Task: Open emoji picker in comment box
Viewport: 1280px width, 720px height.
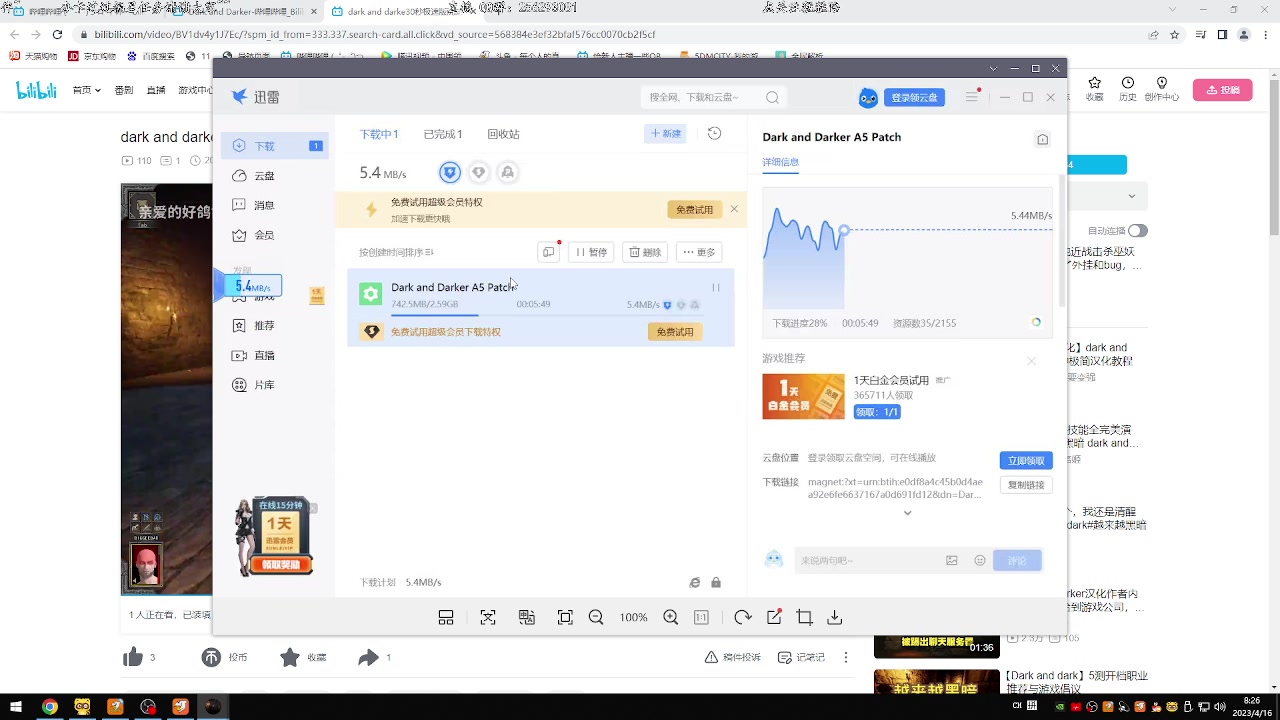Action: [980, 561]
